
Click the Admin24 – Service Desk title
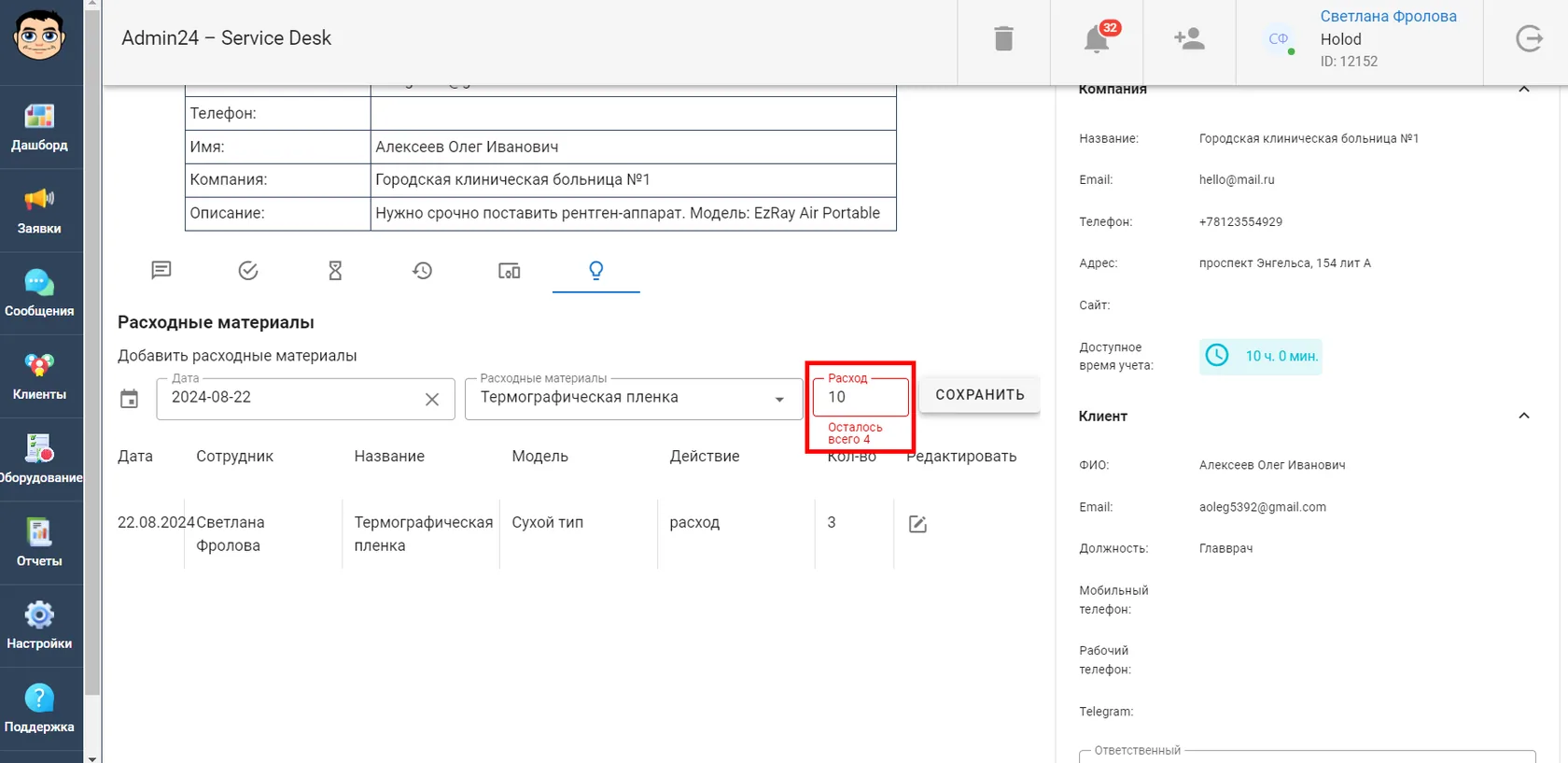coord(227,38)
